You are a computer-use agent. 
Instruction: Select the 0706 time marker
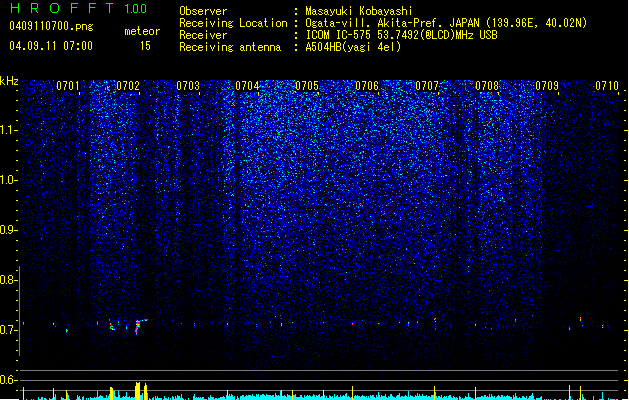367,86
